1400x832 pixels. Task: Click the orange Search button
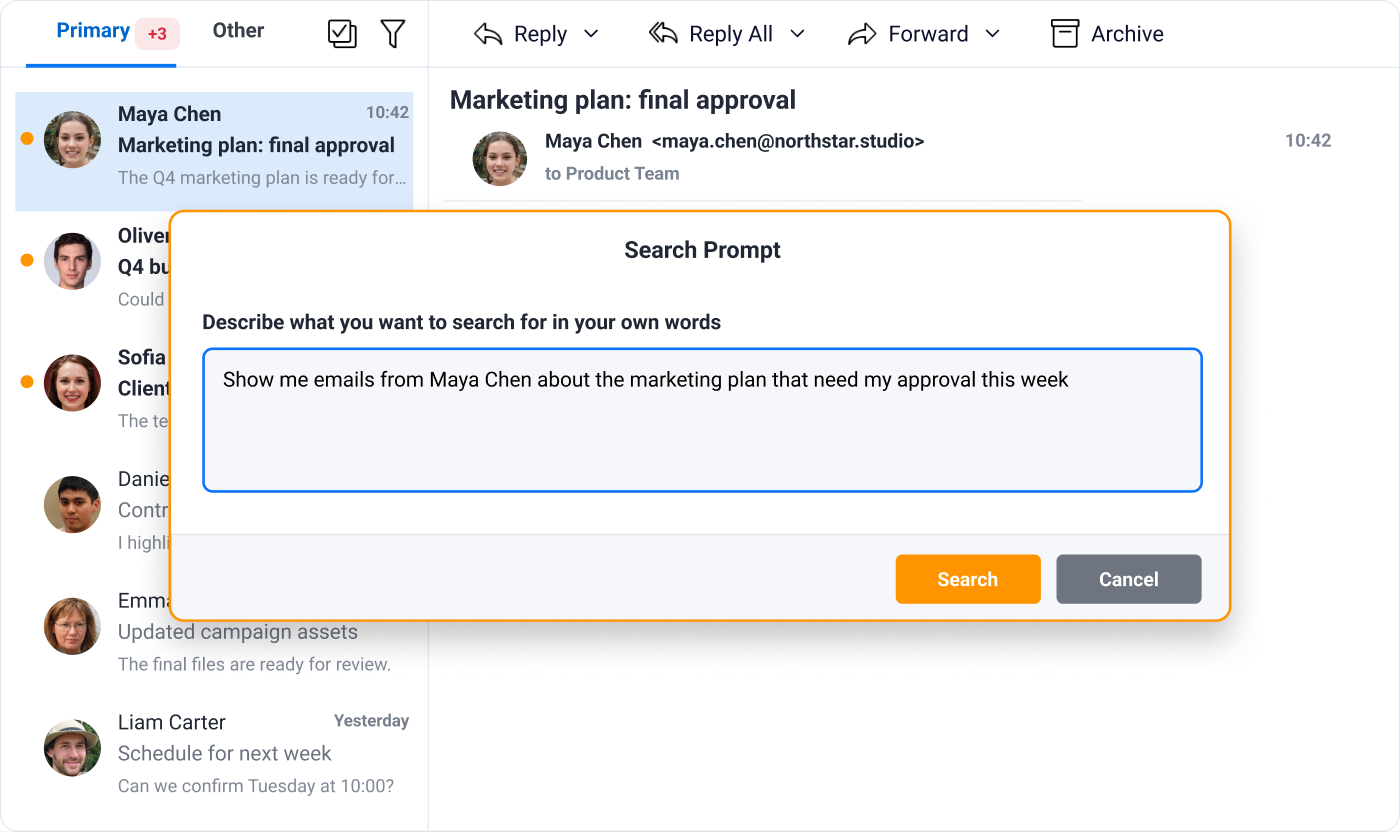click(968, 579)
